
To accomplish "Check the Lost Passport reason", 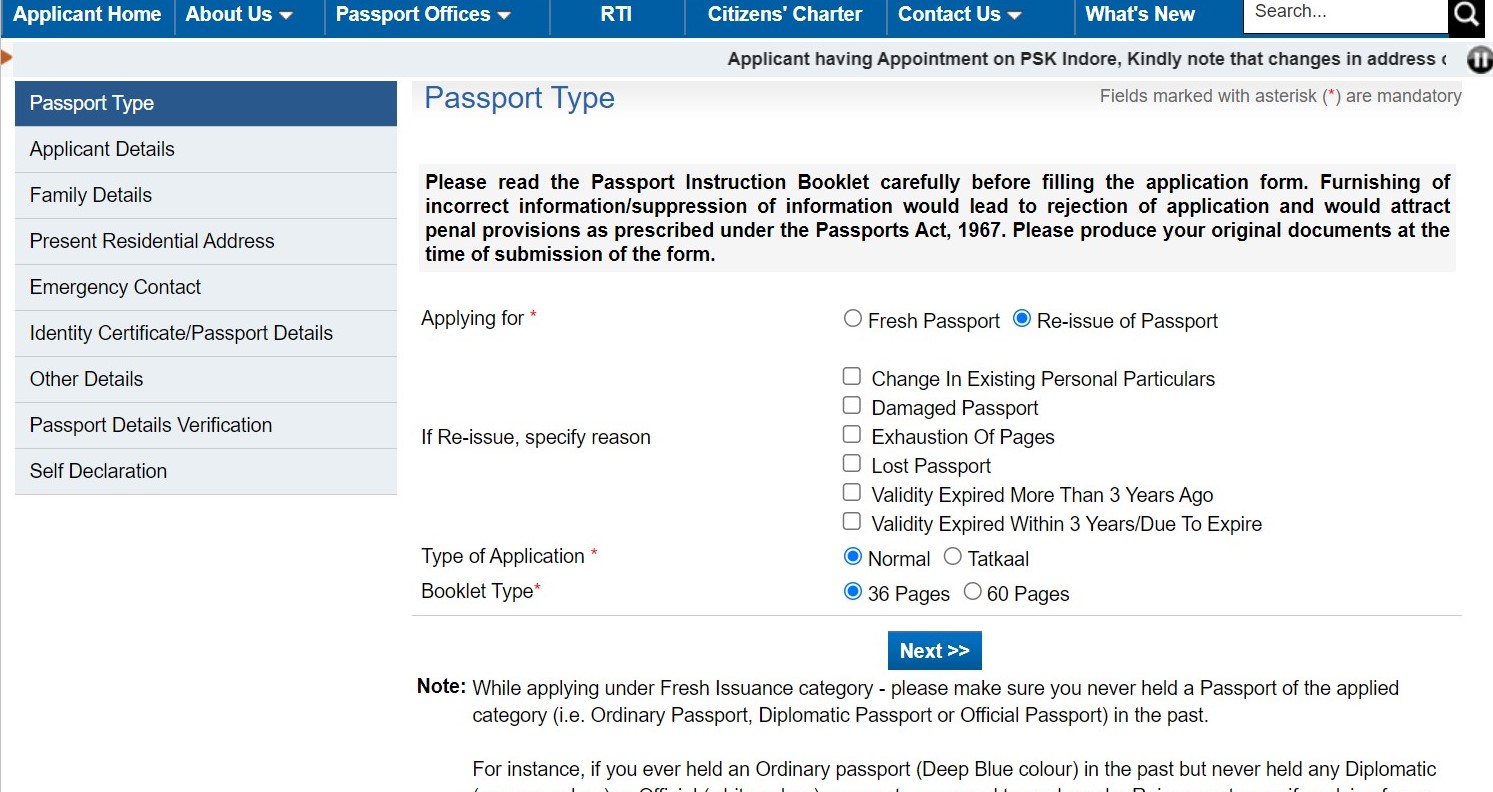I will [852, 464].
